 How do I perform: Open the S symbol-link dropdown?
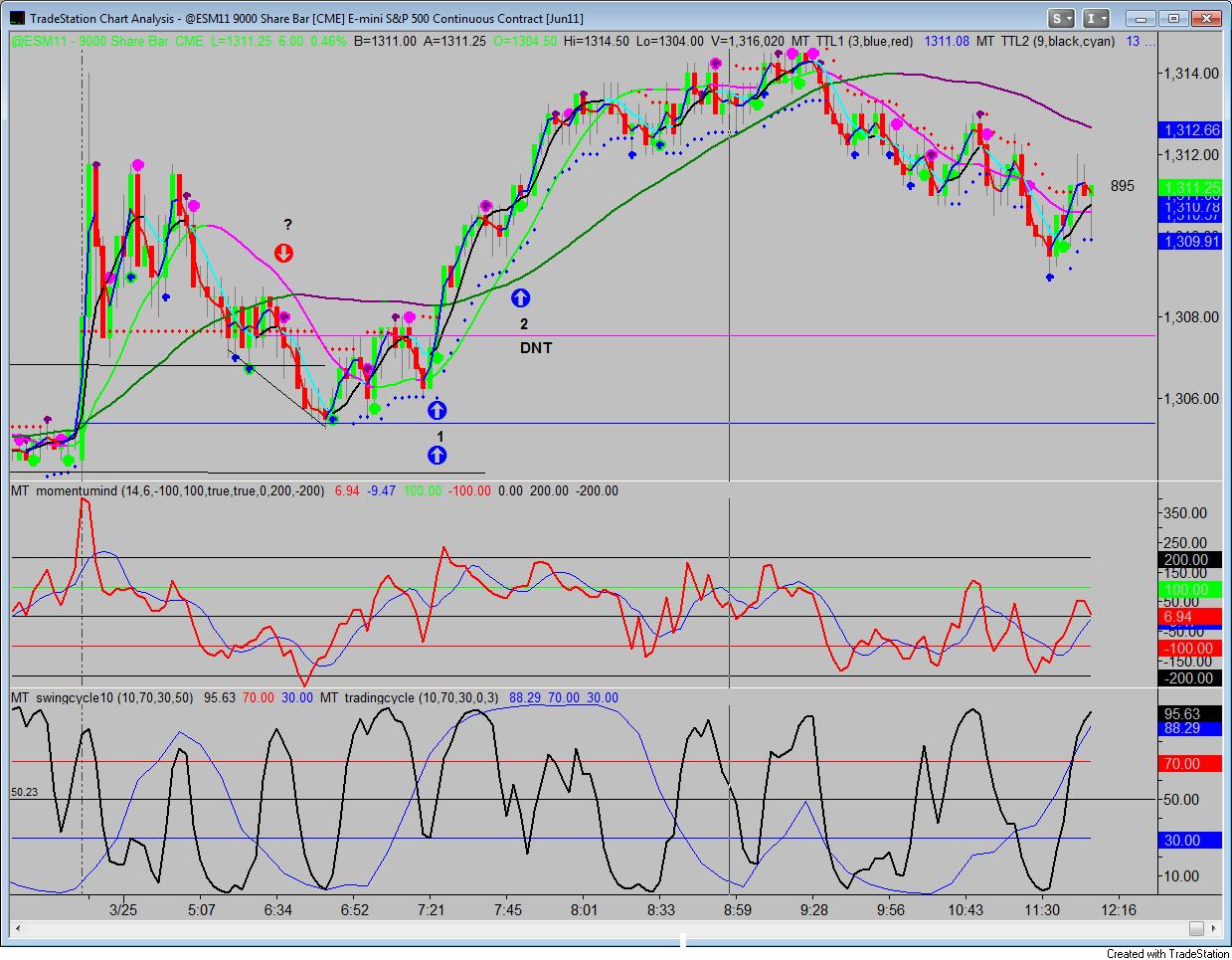1062,18
